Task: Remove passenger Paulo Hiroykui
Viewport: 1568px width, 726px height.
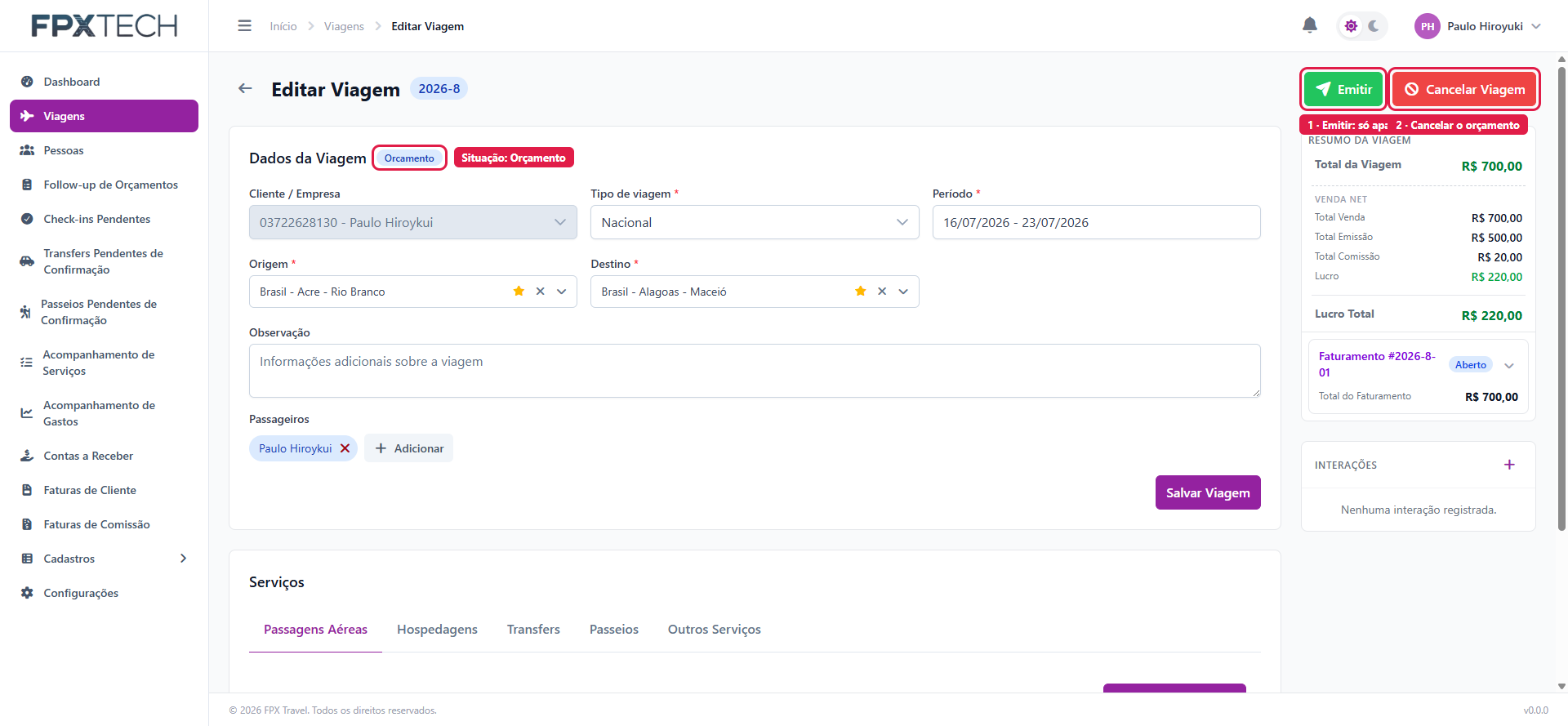Action: 345,448
